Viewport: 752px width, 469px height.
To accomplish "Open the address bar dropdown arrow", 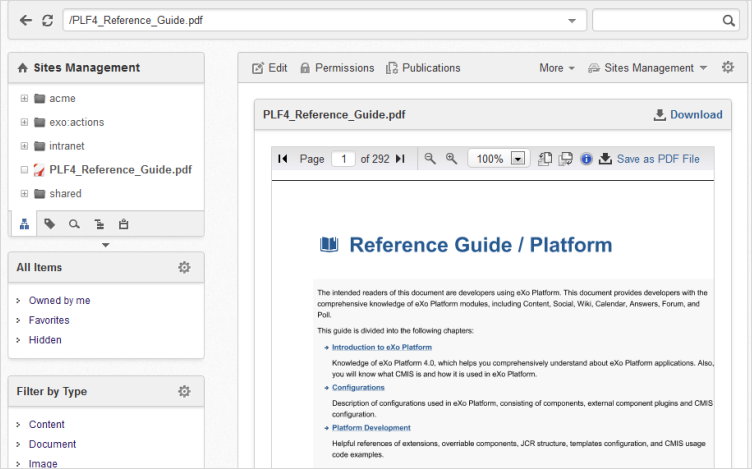I will coord(572,21).
